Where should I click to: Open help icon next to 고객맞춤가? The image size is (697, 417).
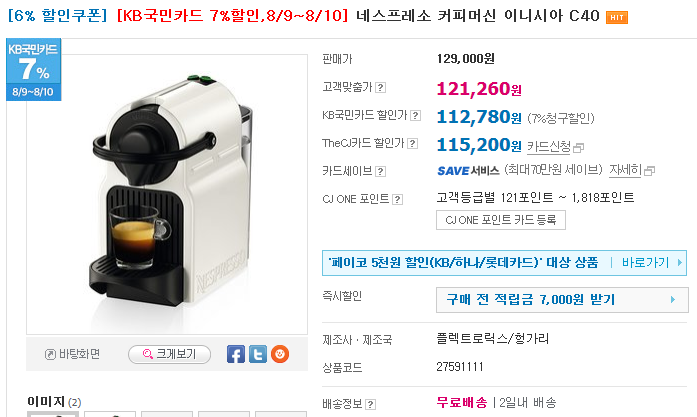click(x=381, y=88)
